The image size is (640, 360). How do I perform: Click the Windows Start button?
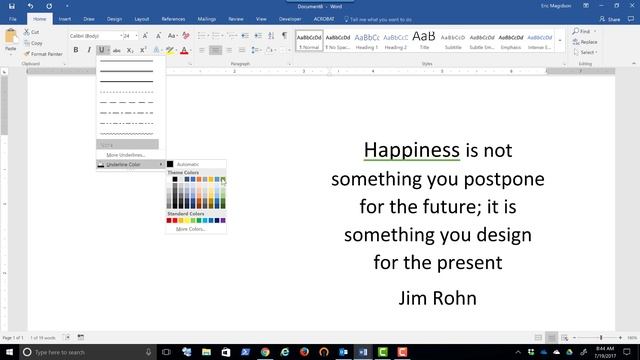(9, 352)
